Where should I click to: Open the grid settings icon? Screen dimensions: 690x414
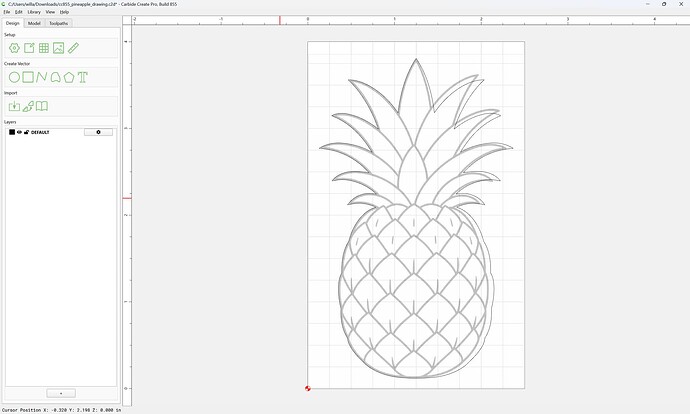44,48
